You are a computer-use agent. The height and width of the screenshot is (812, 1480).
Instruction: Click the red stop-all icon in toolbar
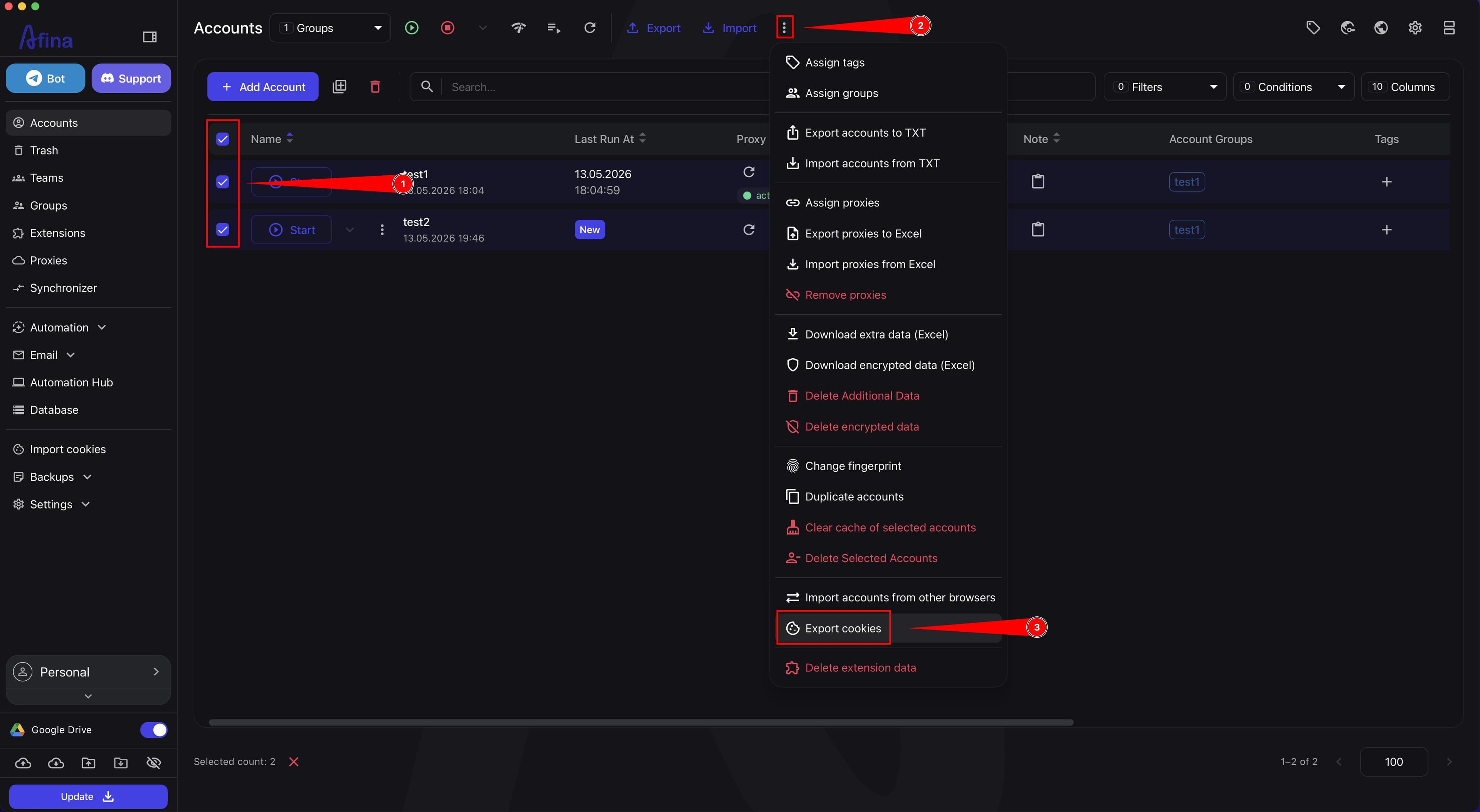[447, 28]
